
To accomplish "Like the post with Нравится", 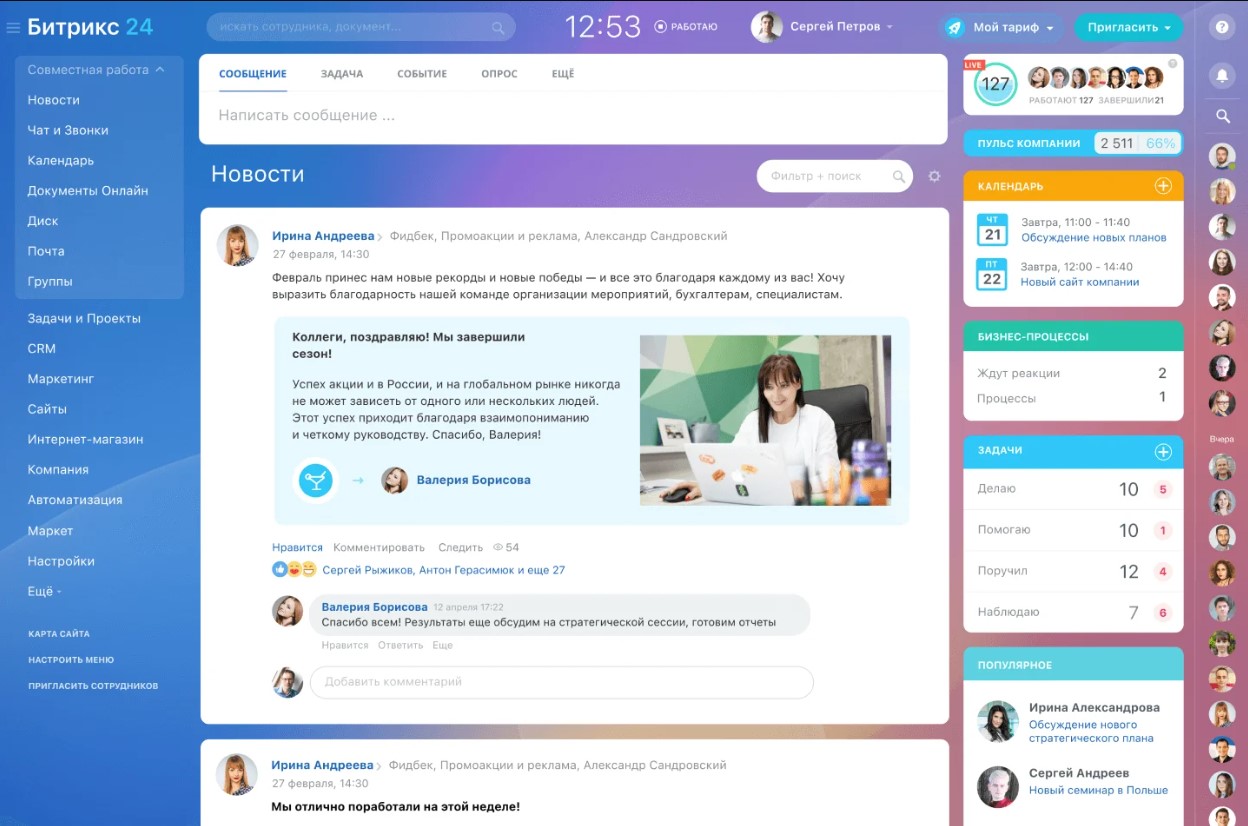I will tap(297, 548).
